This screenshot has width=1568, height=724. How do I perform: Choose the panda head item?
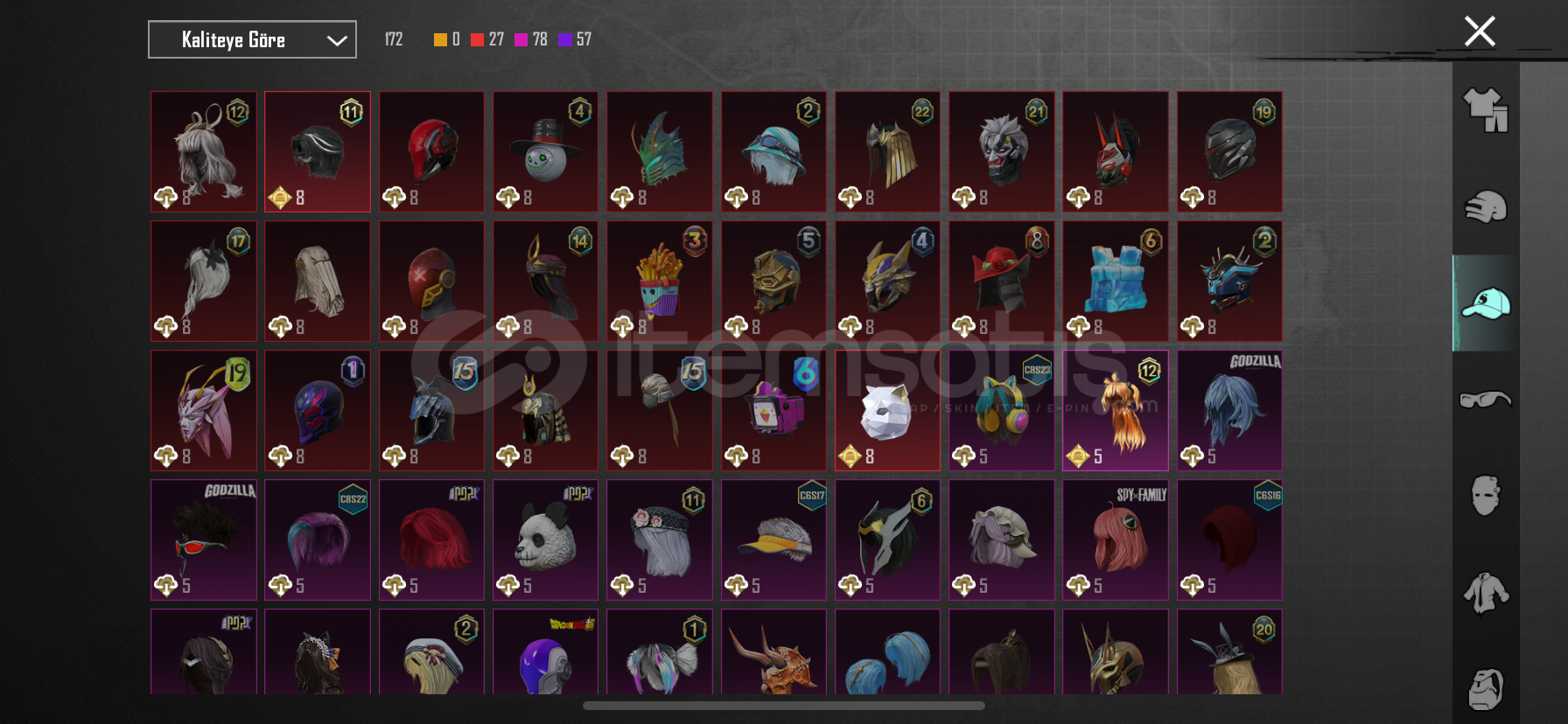(545, 540)
